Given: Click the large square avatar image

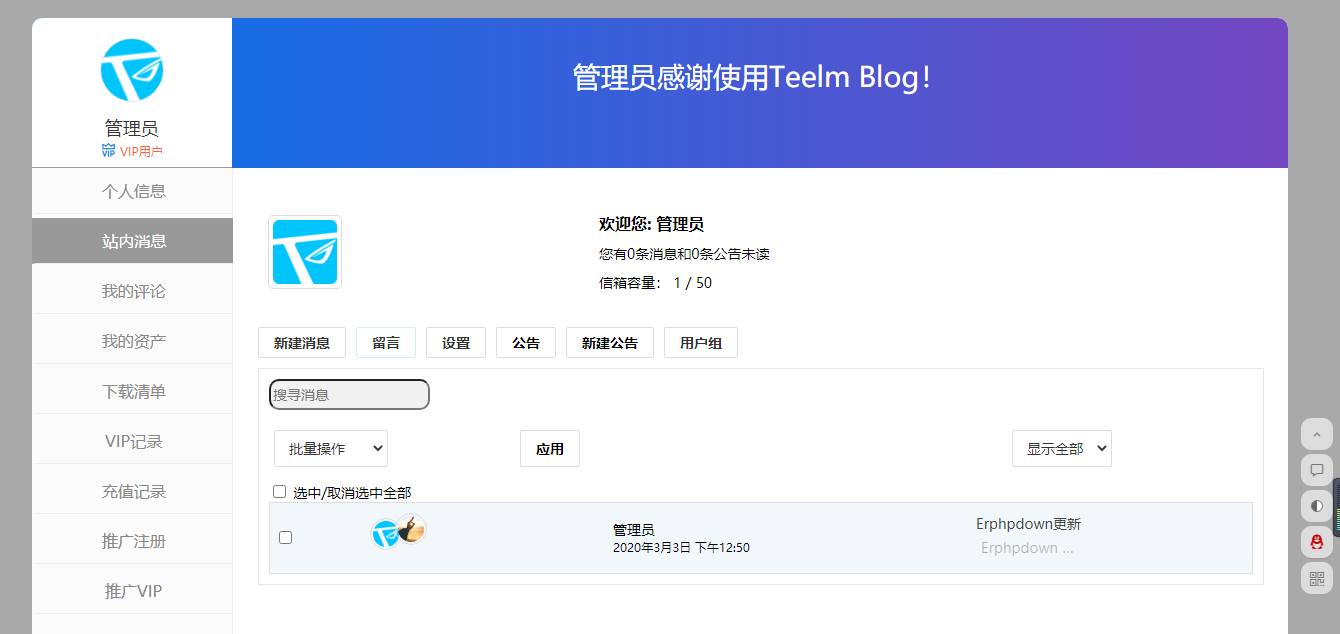Looking at the screenshot, I should (x=305, y=252).
